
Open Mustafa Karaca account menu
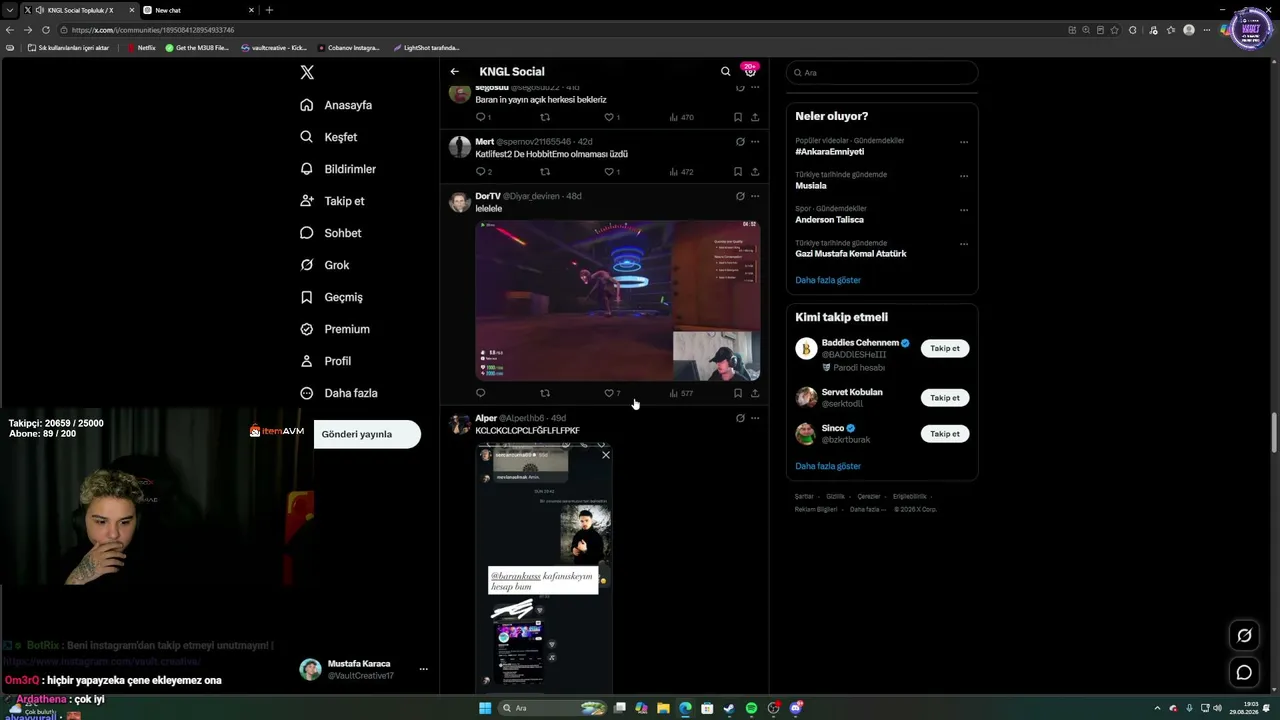pos(365,669)
